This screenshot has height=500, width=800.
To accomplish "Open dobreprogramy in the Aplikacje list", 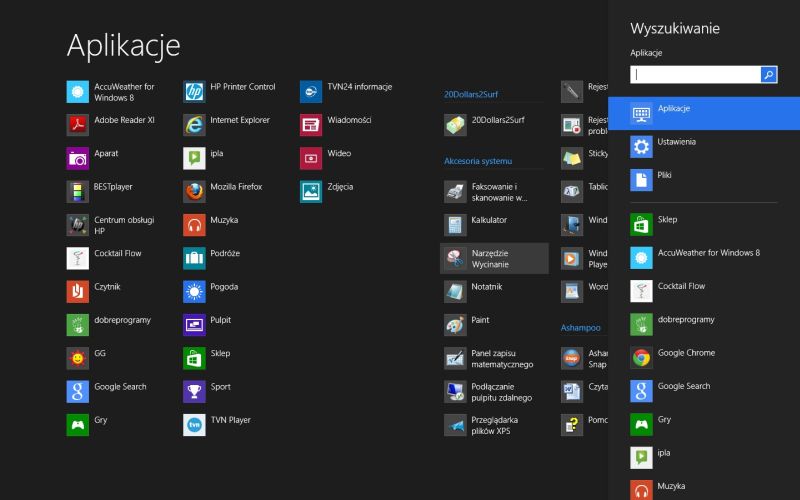I will [x=109, y=325].
